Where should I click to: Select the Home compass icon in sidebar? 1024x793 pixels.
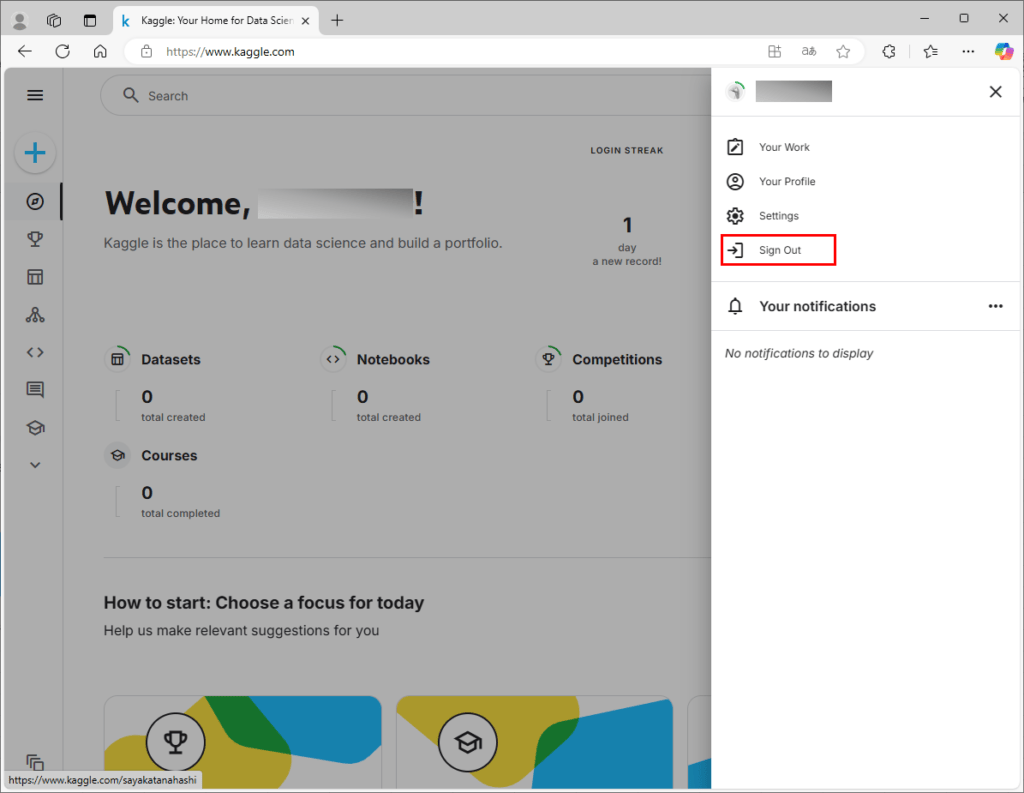coord(35,202)
